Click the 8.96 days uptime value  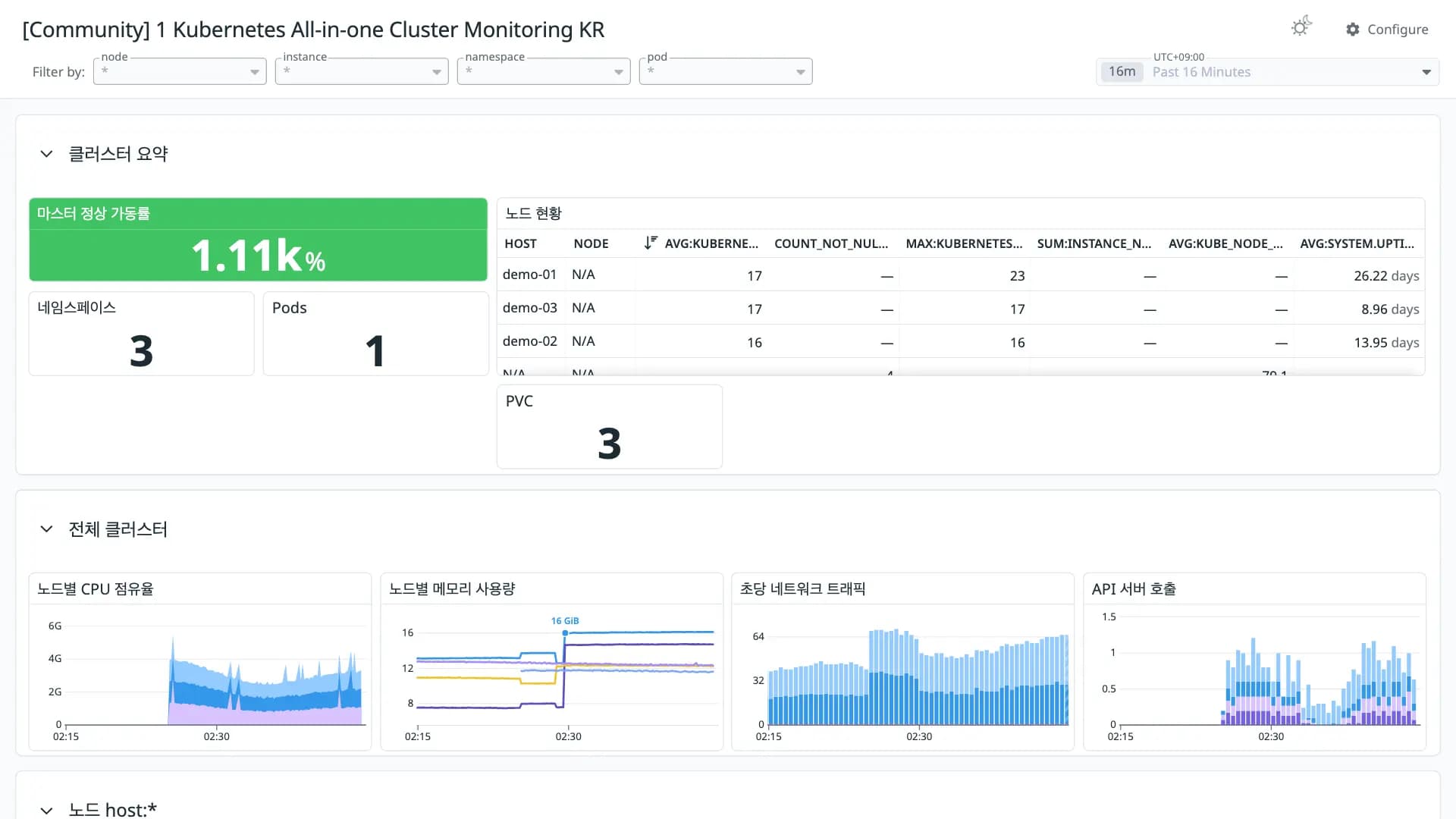coord(1390,309)
